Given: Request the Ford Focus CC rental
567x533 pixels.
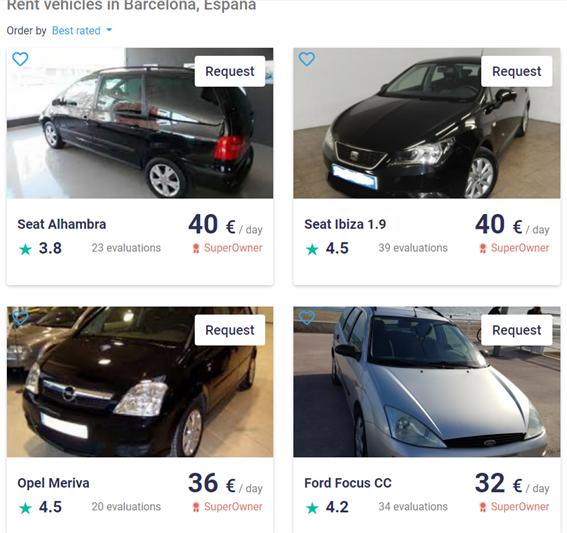Looking at the screenshot, I should tap(517, 330).
